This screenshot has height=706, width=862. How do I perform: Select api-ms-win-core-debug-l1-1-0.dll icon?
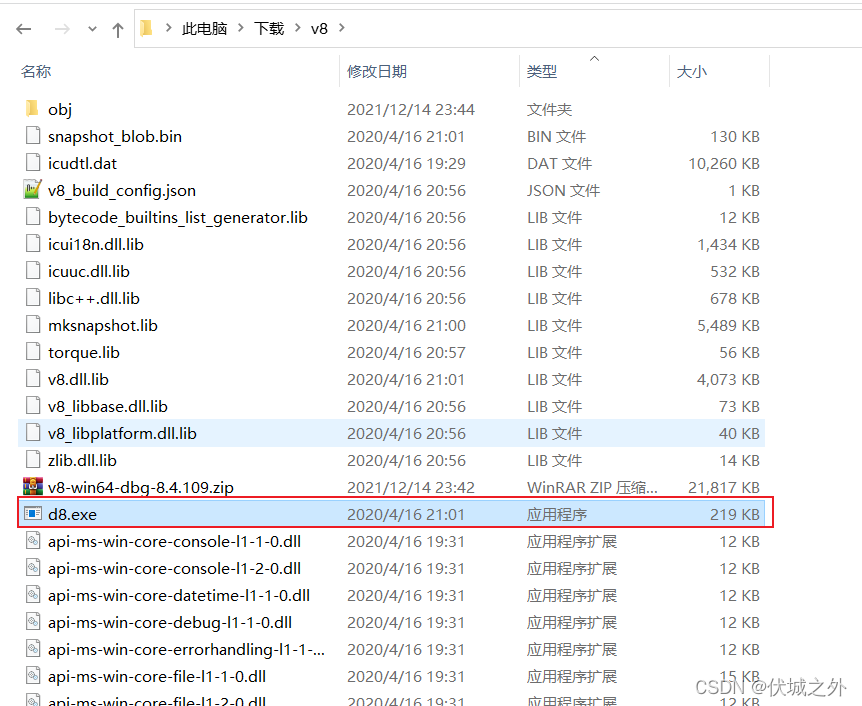coord(33,621)
